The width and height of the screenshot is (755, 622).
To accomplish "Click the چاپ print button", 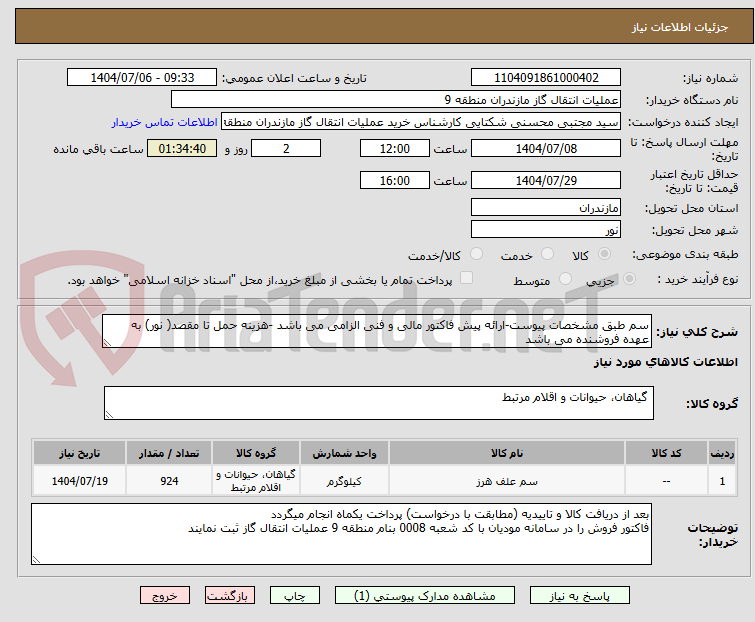I will 295,596.
